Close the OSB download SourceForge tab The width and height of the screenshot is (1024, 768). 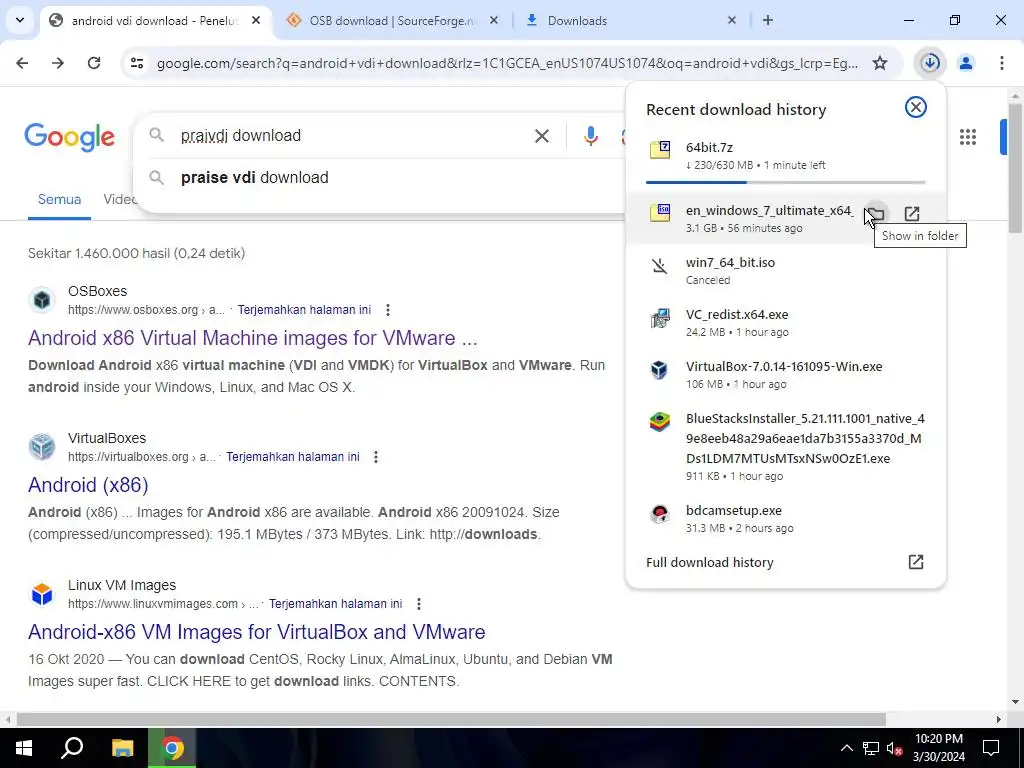(x=494, y=20)
